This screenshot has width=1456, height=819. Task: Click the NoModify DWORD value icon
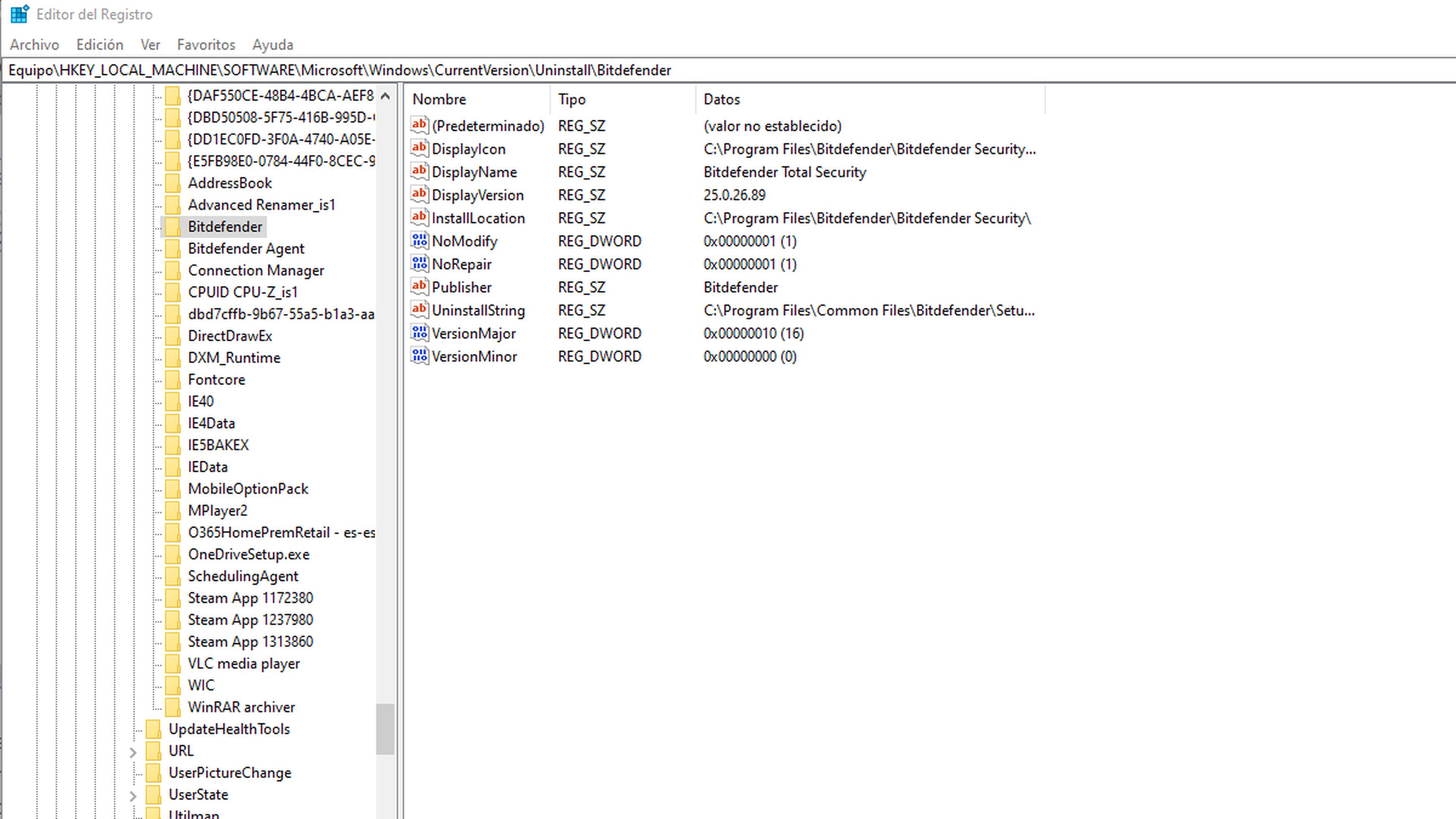pyautogui.click(x=419, y=241)
